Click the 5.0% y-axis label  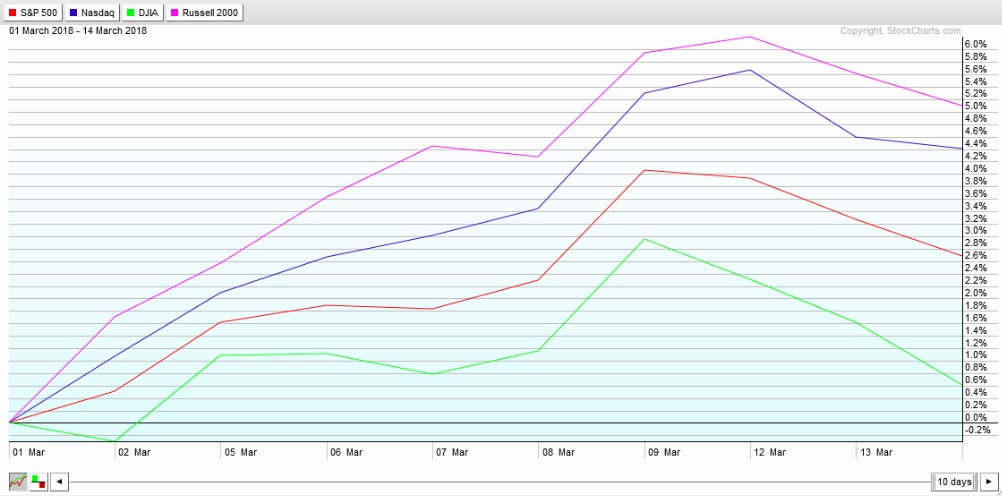click(x=976, y=106)
